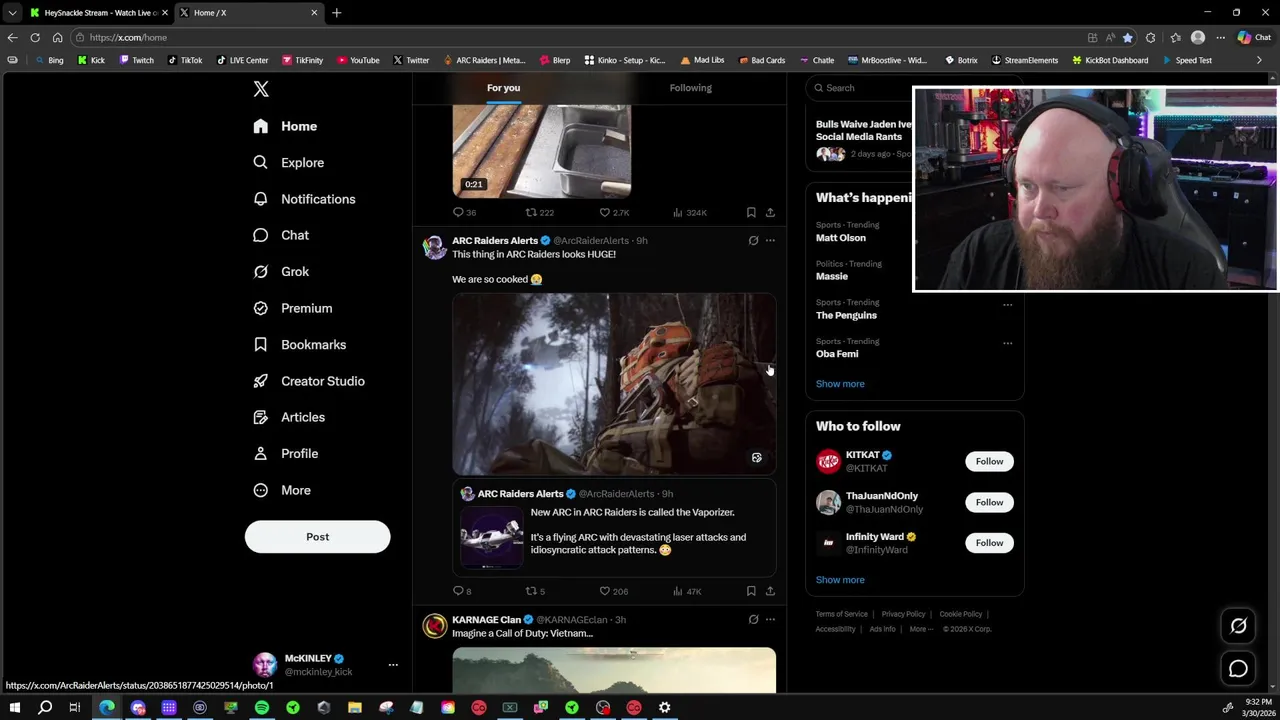The height and width of the screenshot is (720, 1280).
Task: Open Bookmarks in X sidebar
Action: click(299, 344)
